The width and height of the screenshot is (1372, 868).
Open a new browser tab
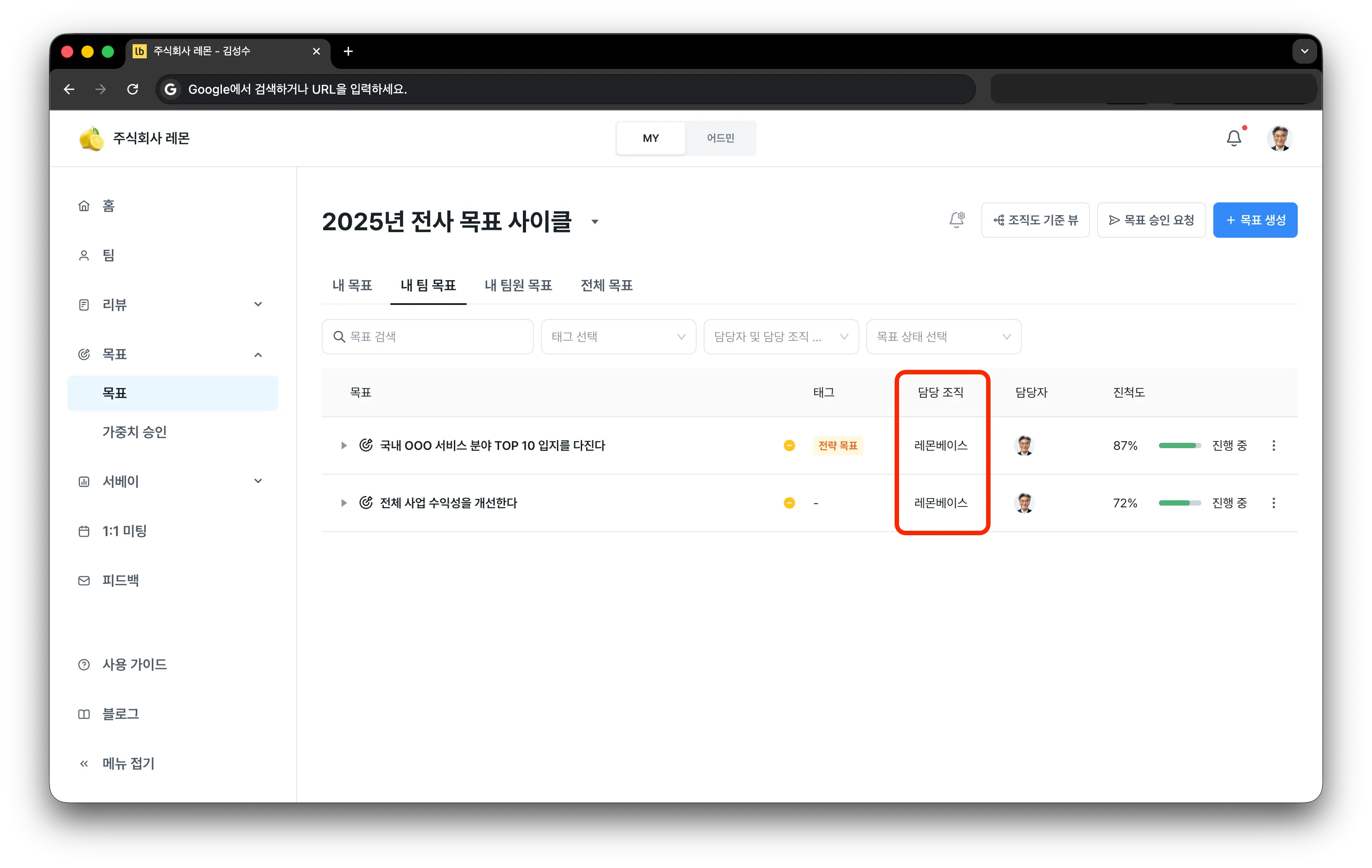348,51
